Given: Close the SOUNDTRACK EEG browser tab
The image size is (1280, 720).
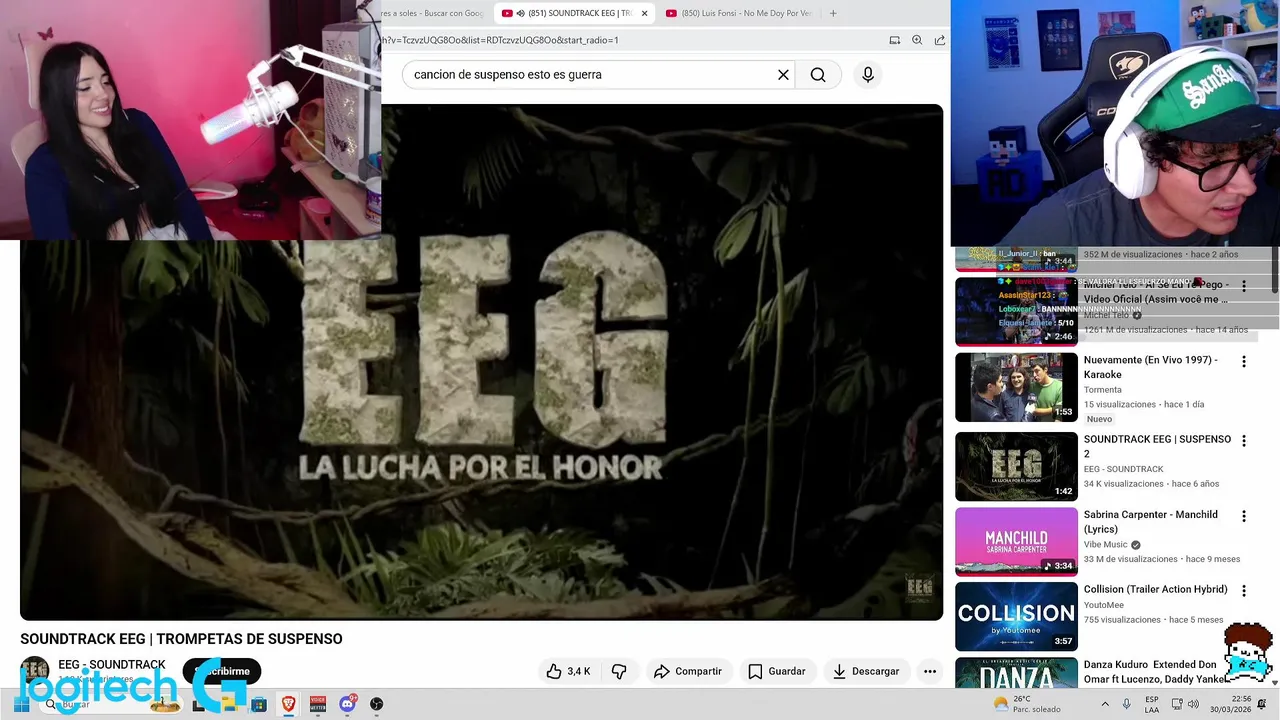Looking at the screenshot, I should coord(644,13).
